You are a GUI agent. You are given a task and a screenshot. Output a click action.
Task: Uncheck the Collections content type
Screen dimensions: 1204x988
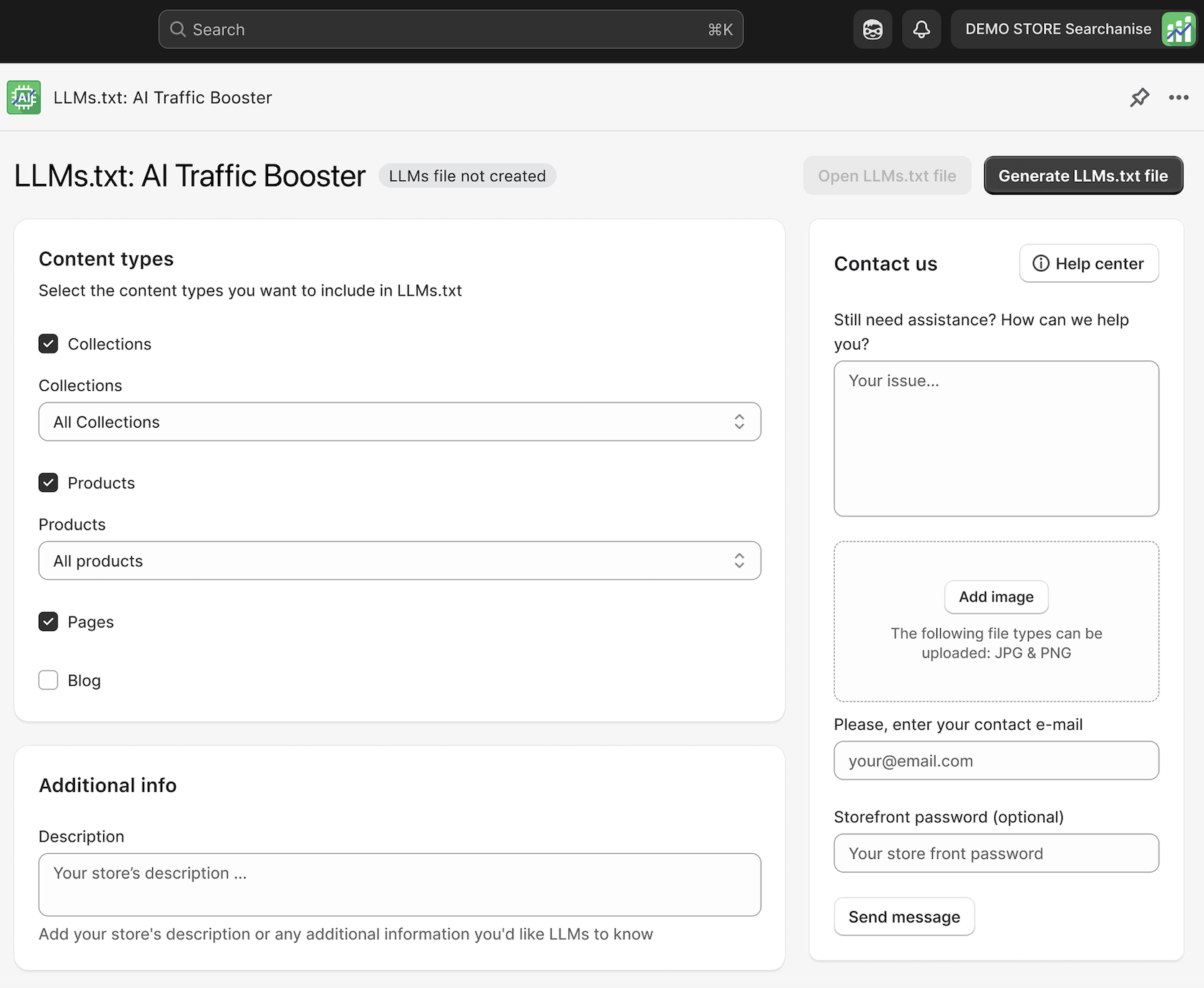48,343
